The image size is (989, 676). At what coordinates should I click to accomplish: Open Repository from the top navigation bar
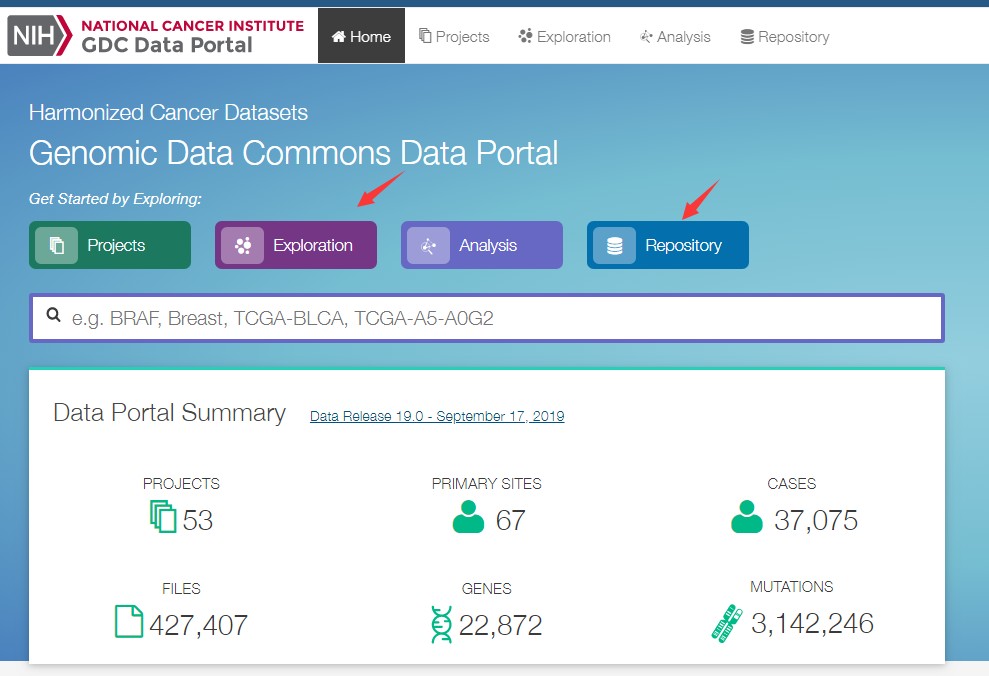(785, 37)
